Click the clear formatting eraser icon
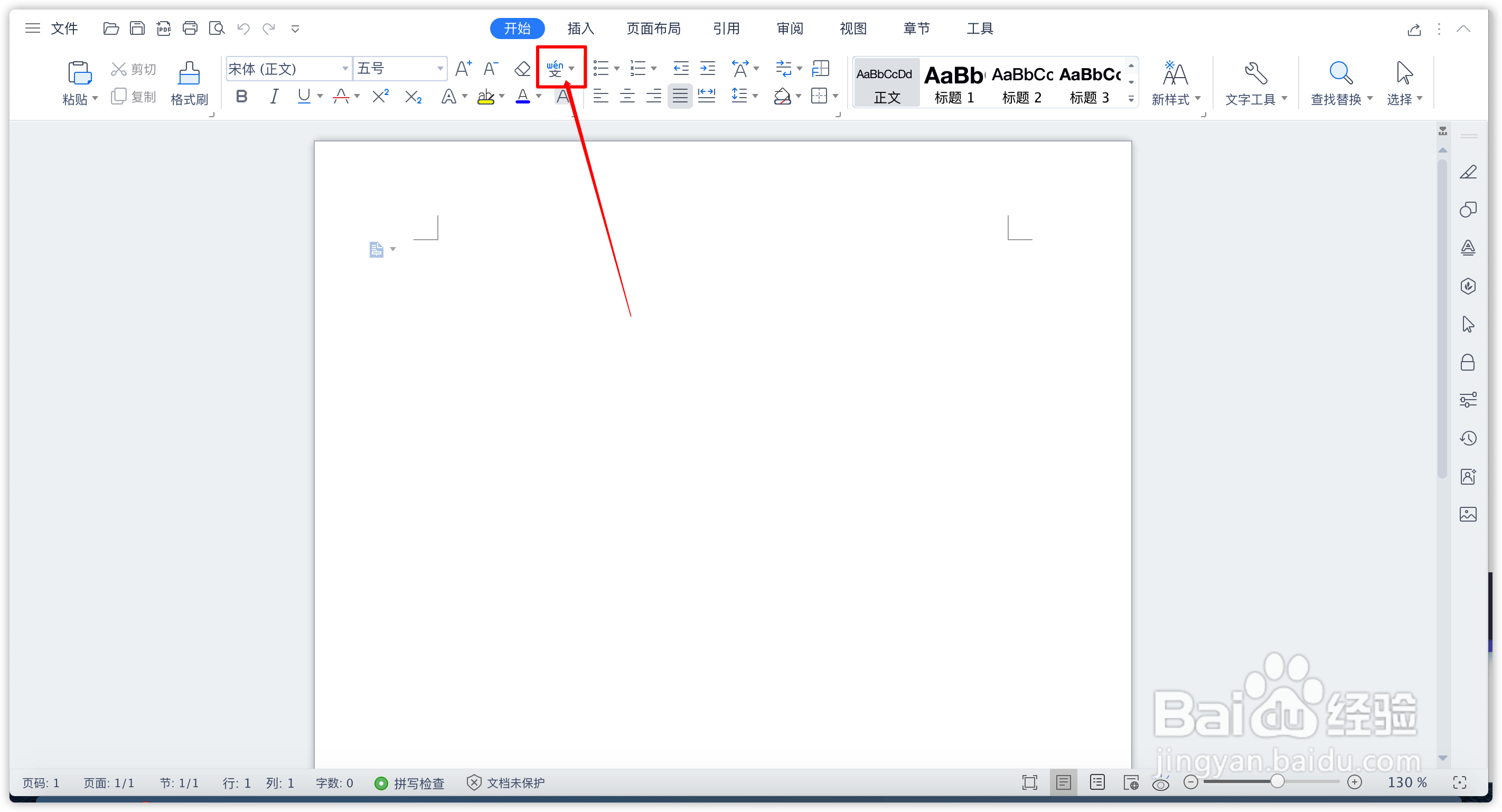 pyautogui.click(x=522, y=69)
